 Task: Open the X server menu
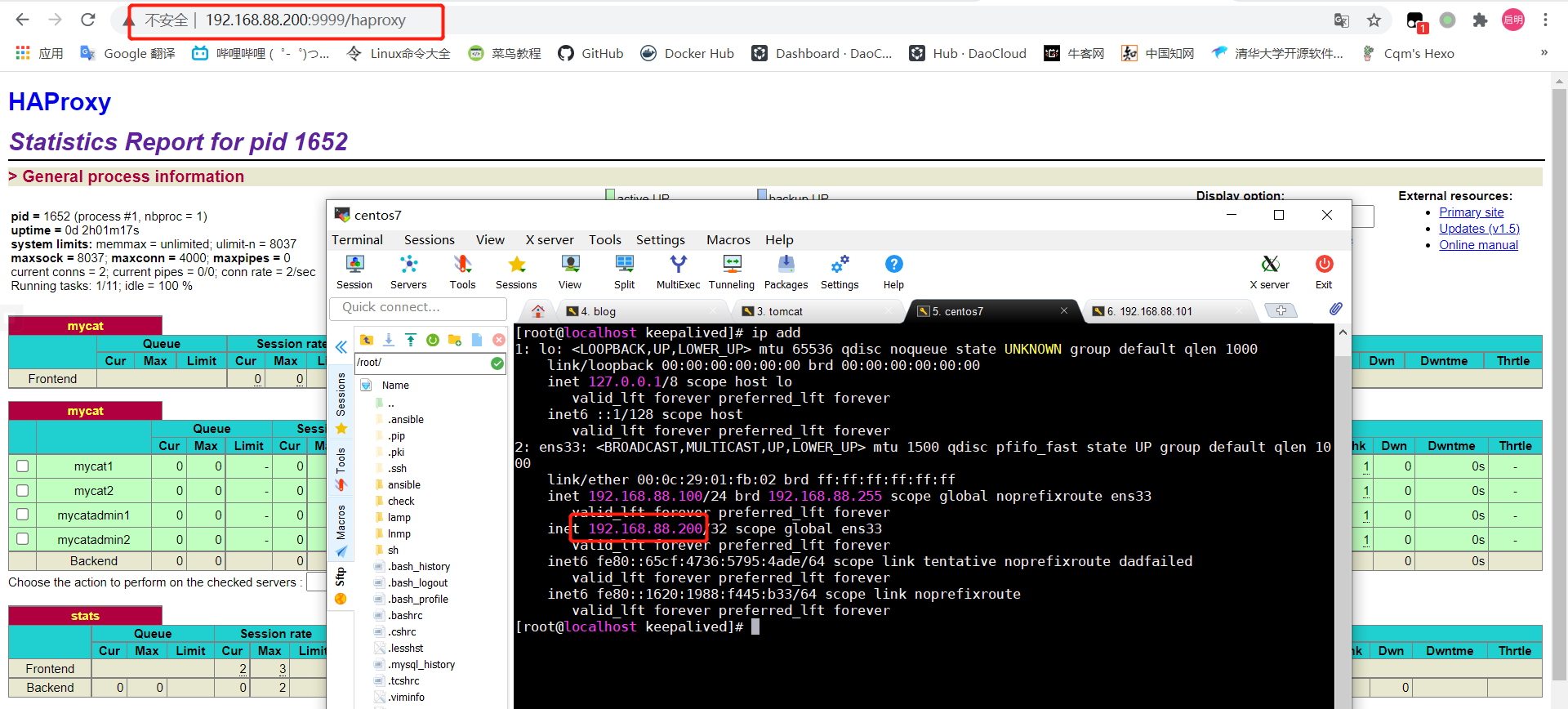(x=550, y=239)
